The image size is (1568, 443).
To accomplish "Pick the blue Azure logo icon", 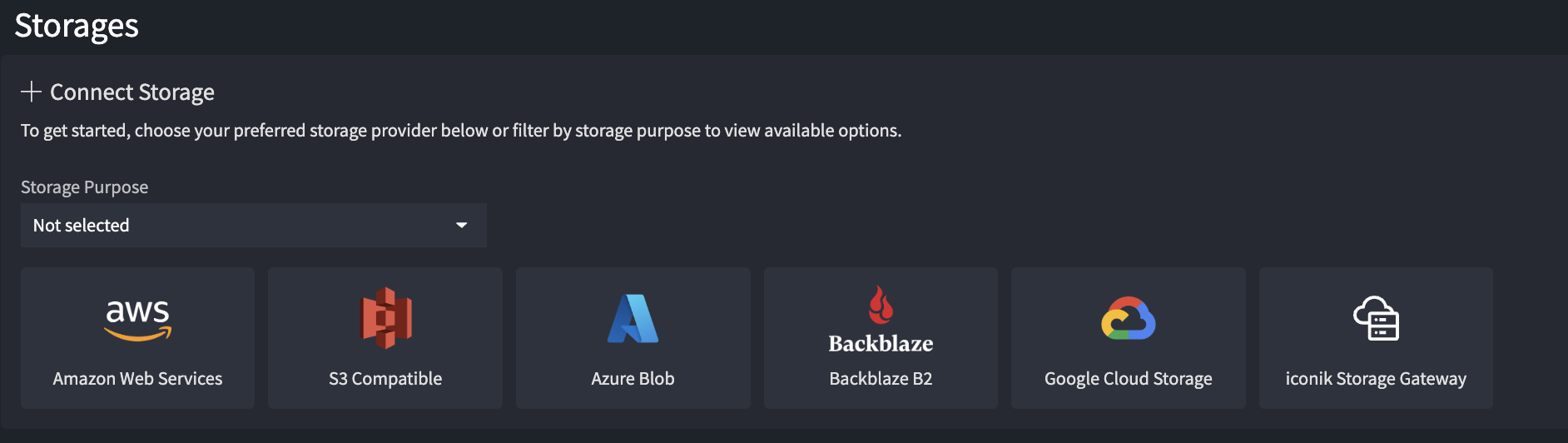I will [x=633, y=319].
